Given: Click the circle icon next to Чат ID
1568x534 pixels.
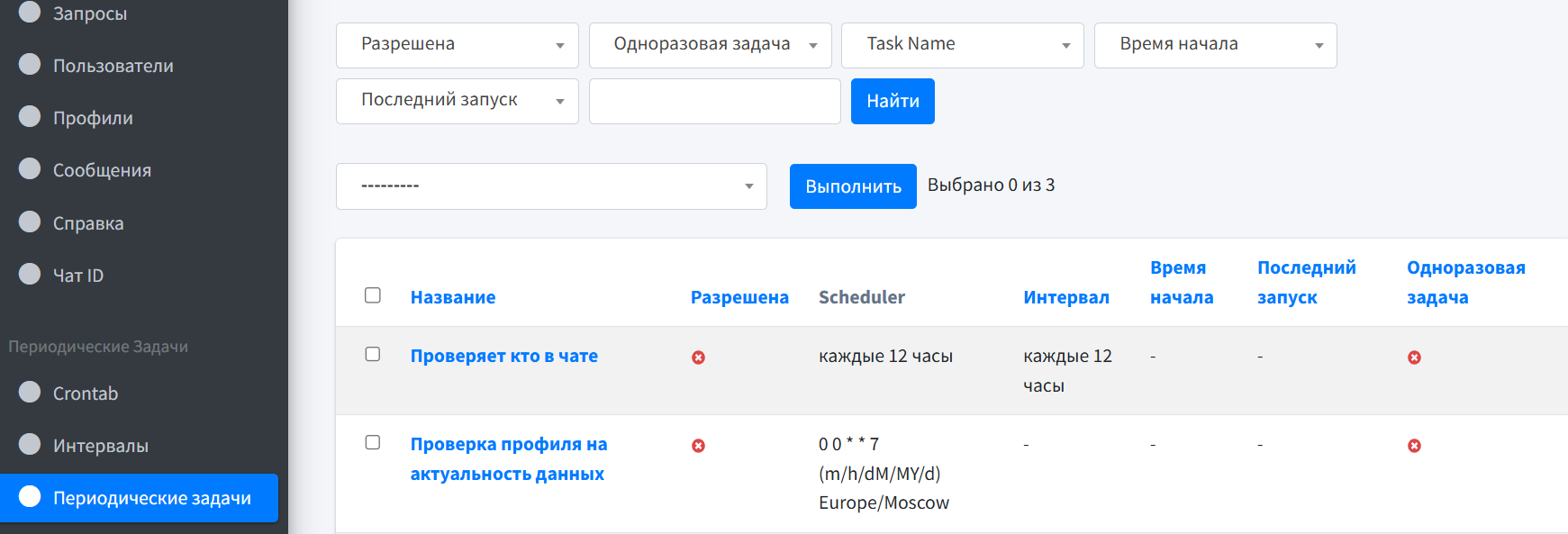Looking at the screenshot, I should pyautogui.click(x=30, y=275).
